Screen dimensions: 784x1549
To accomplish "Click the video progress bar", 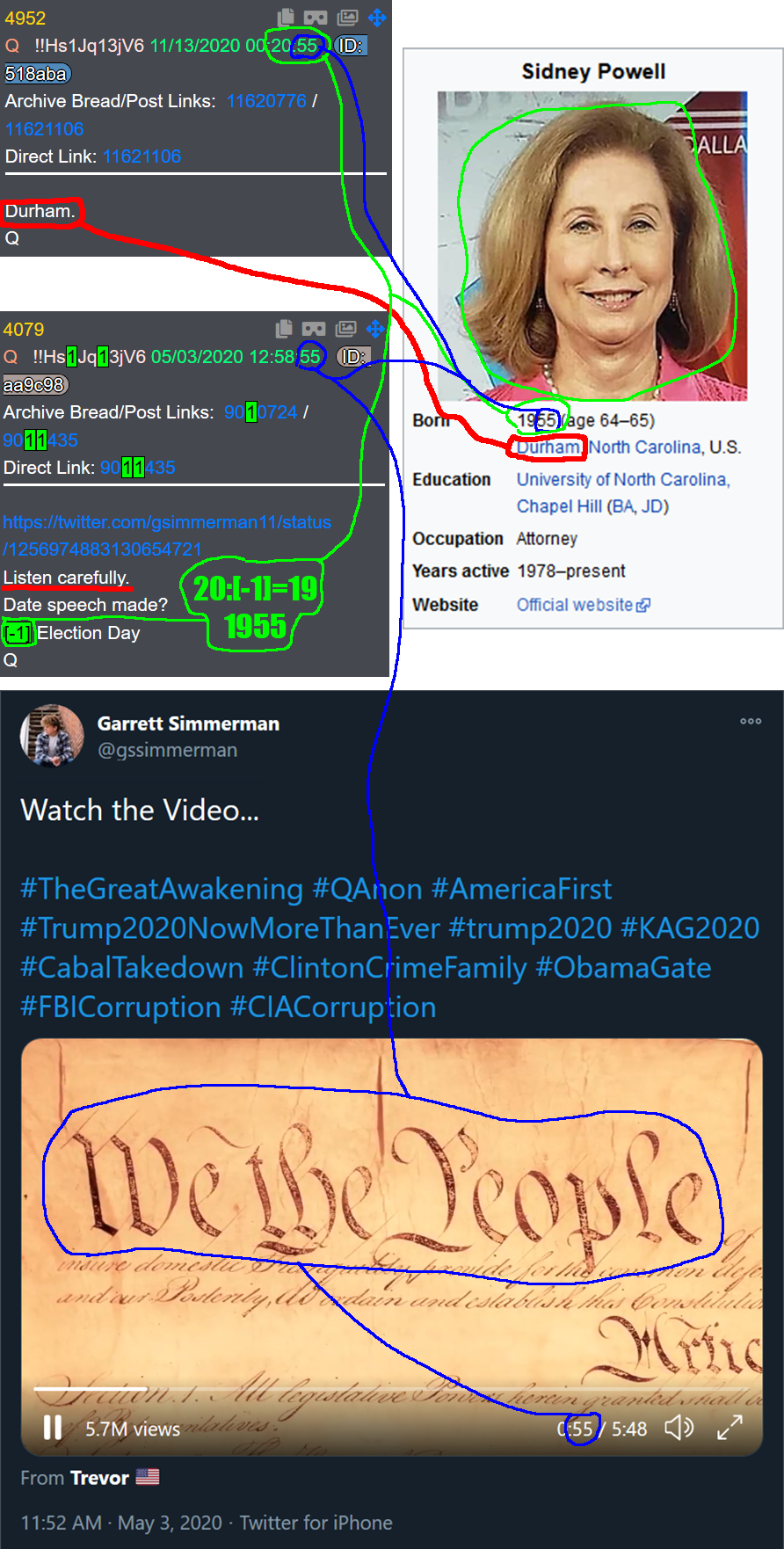I will point(391,1389).
